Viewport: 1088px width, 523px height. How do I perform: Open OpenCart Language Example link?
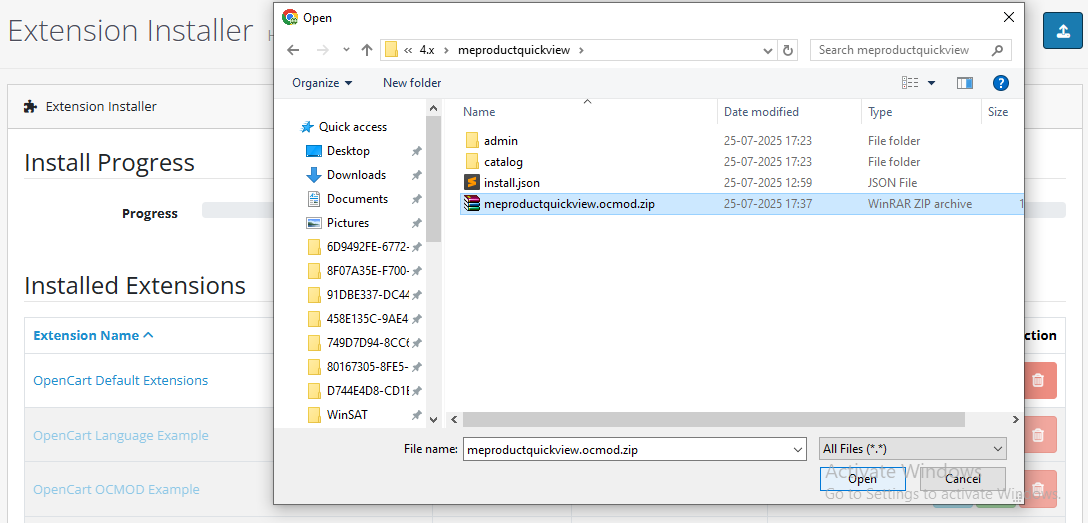121,436
